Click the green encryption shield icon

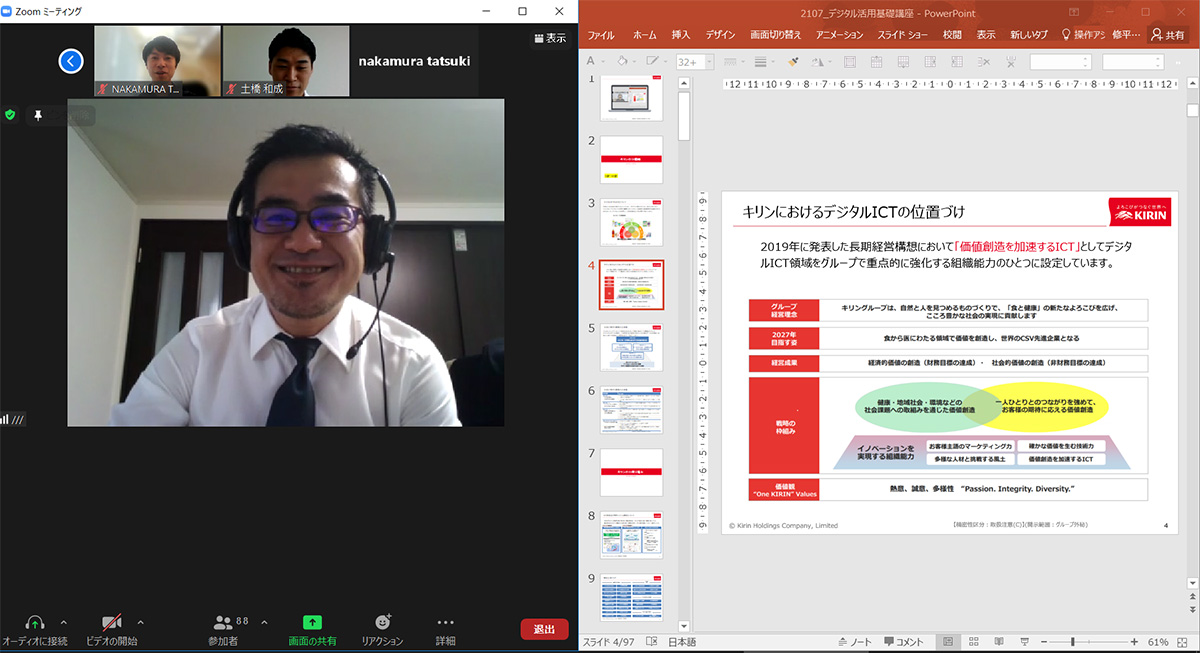click(10, 115)
